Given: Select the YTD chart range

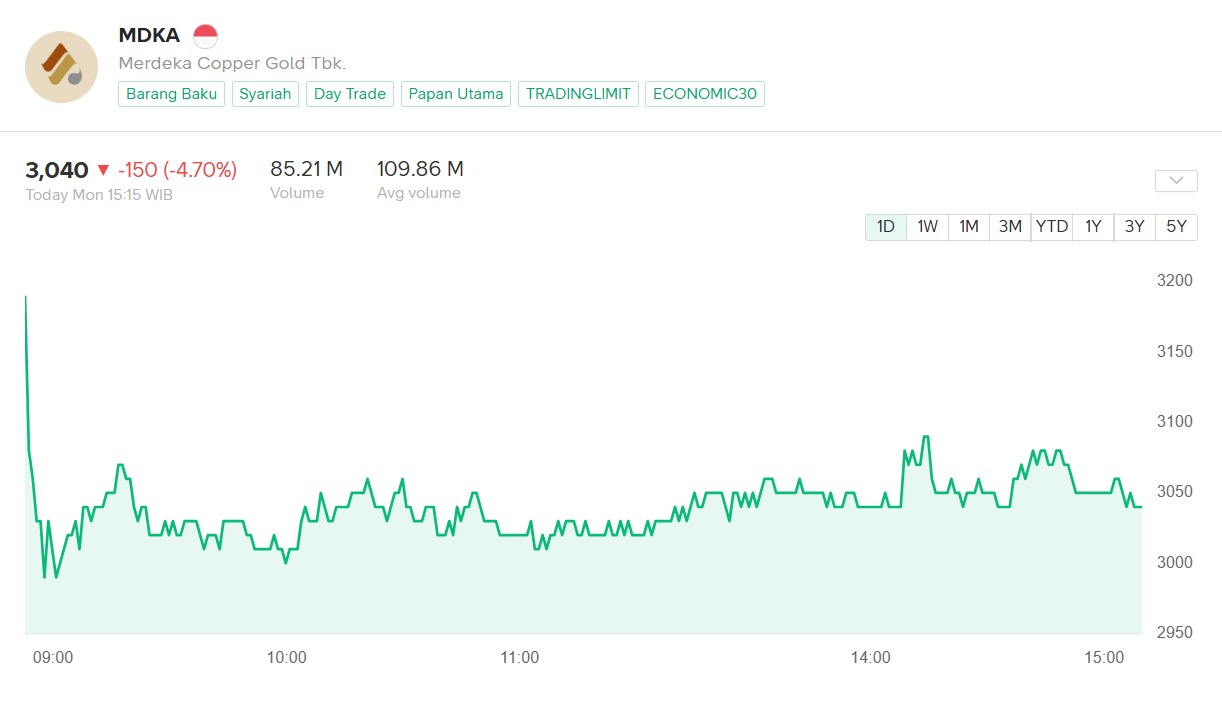Looking at the screenshot, I should [1052, 227].
